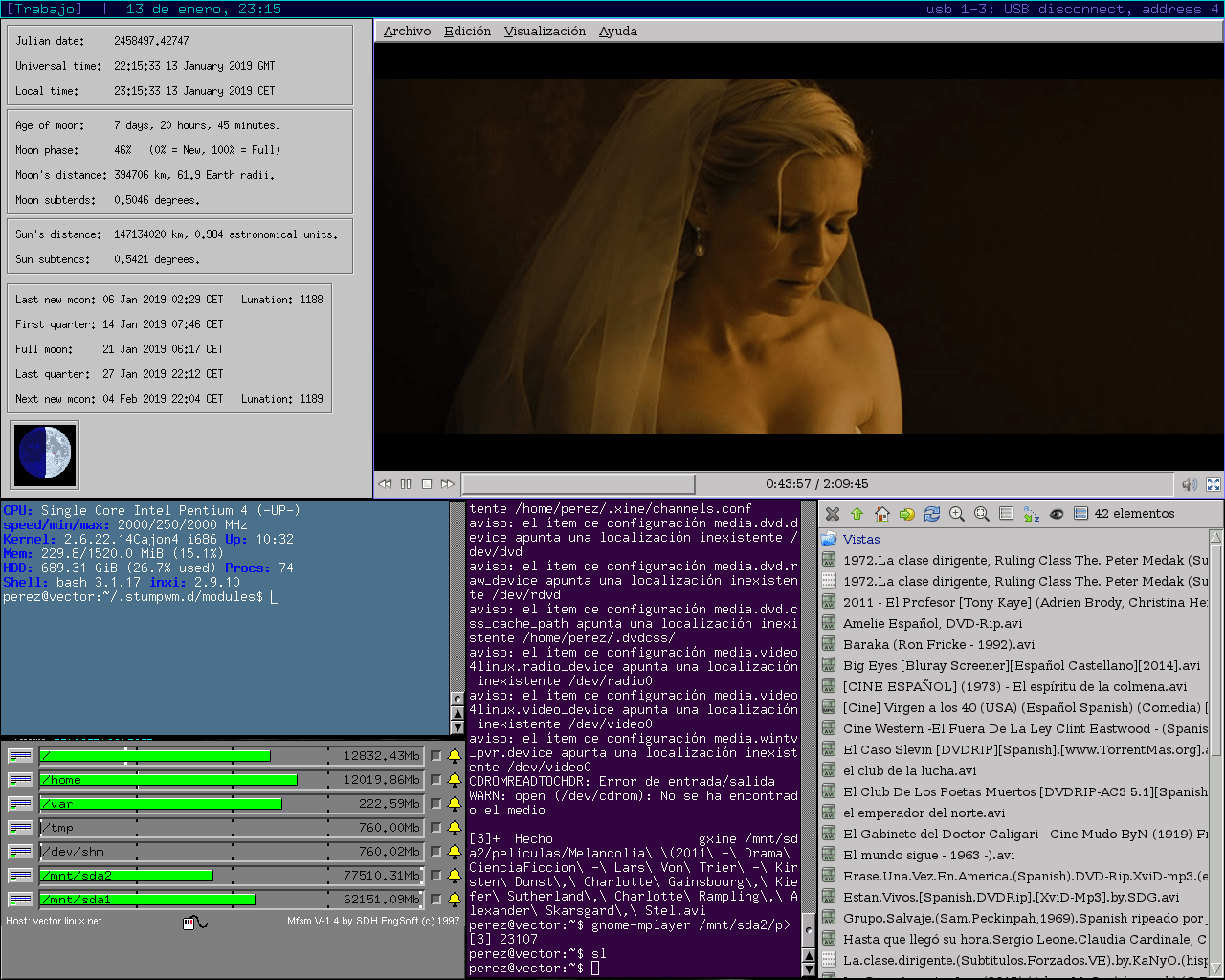
Task: Click the details icon for /mnt/sda2
Action: (x=20, y=876)
